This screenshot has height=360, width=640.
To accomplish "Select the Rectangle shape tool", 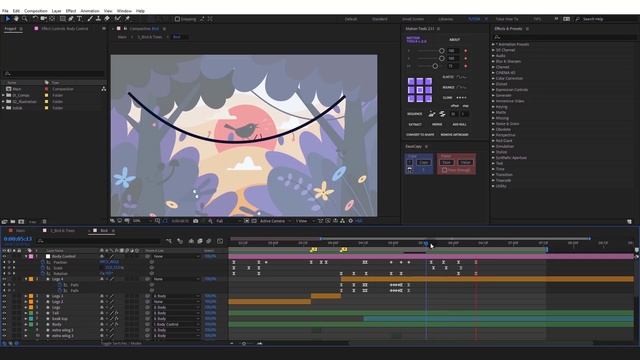I will pos(62,19).
